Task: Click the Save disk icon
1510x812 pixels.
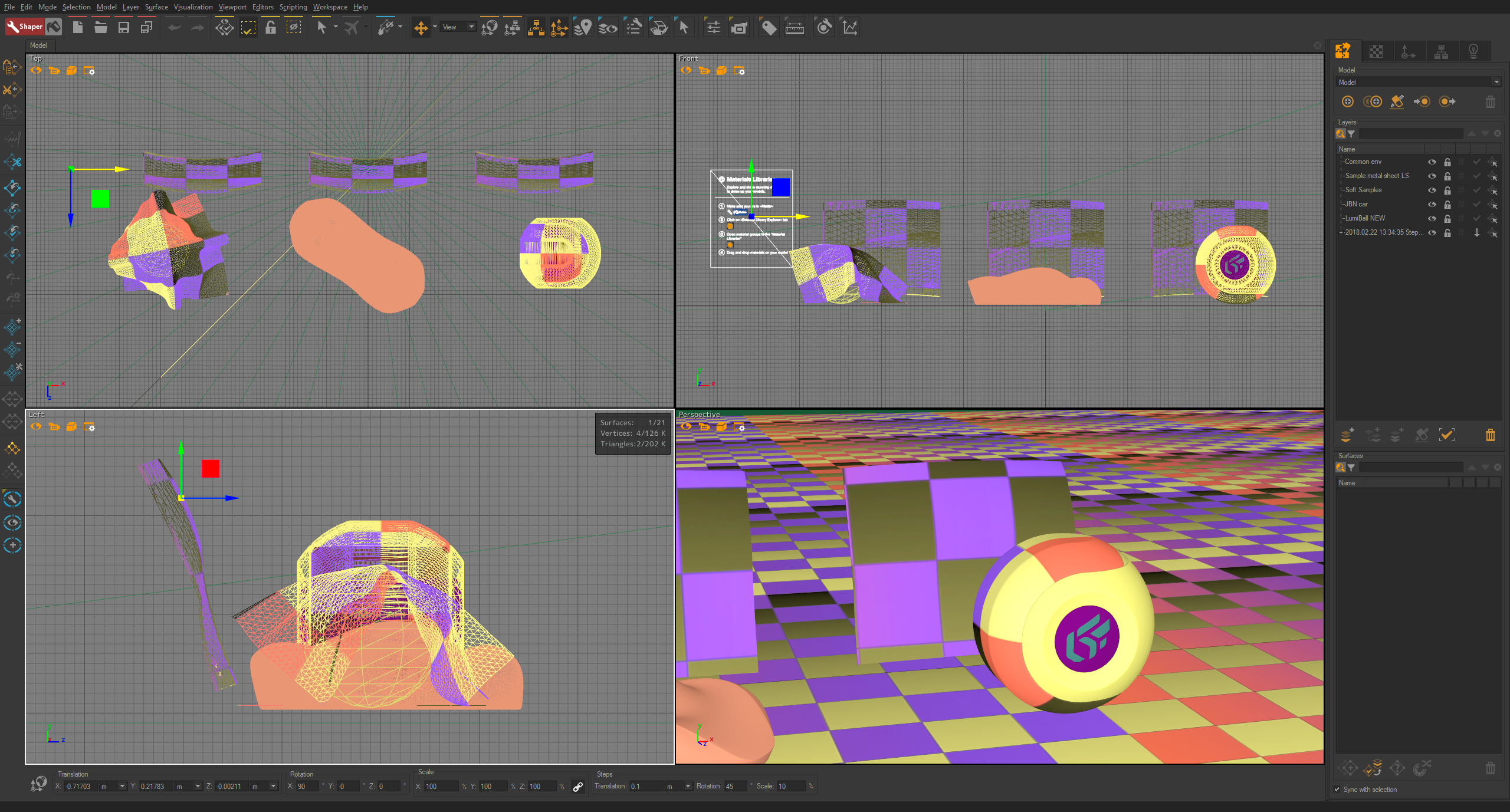Action: (x=123, y=27)
